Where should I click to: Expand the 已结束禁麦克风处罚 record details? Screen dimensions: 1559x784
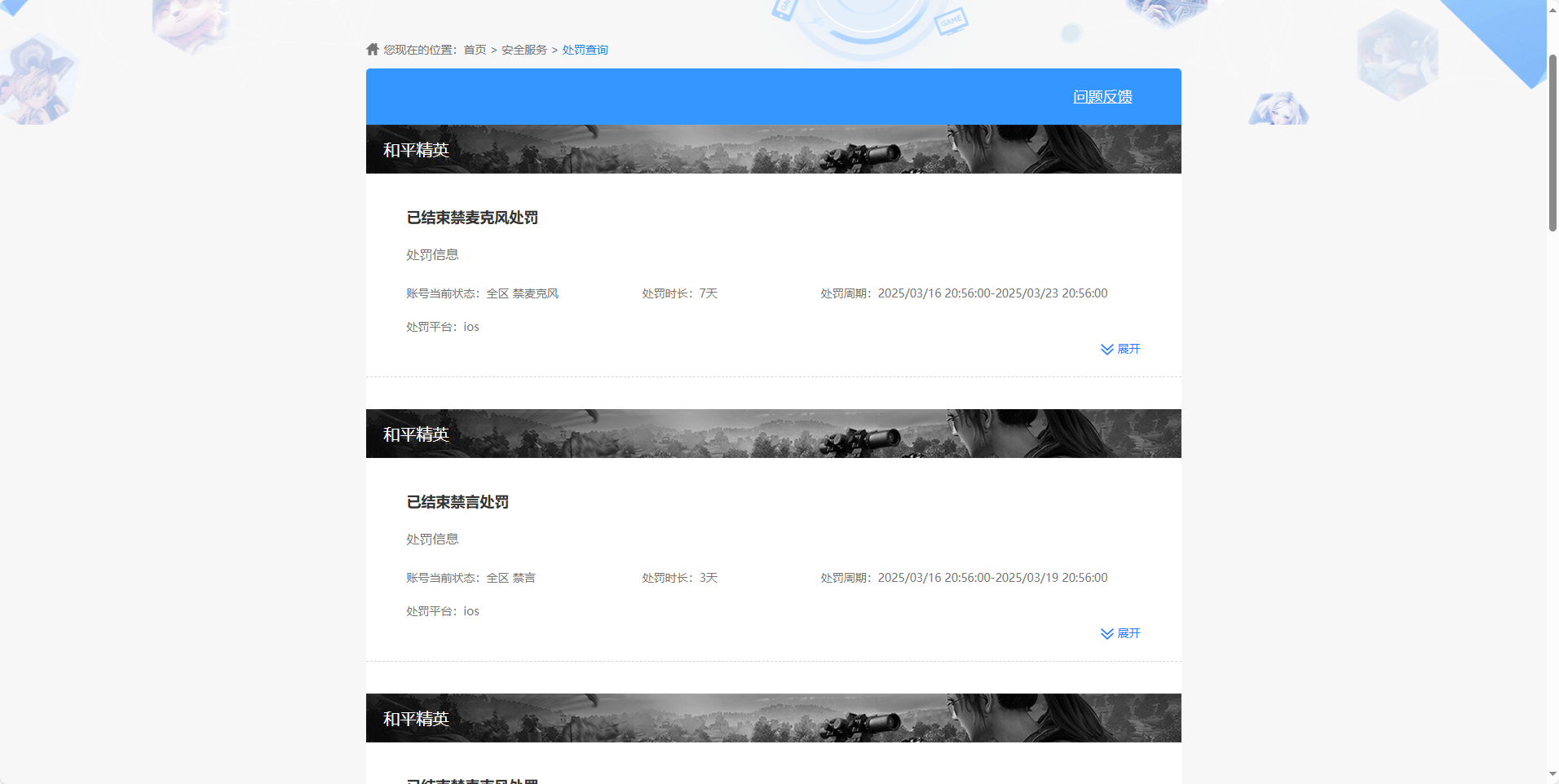[1128, 349]
